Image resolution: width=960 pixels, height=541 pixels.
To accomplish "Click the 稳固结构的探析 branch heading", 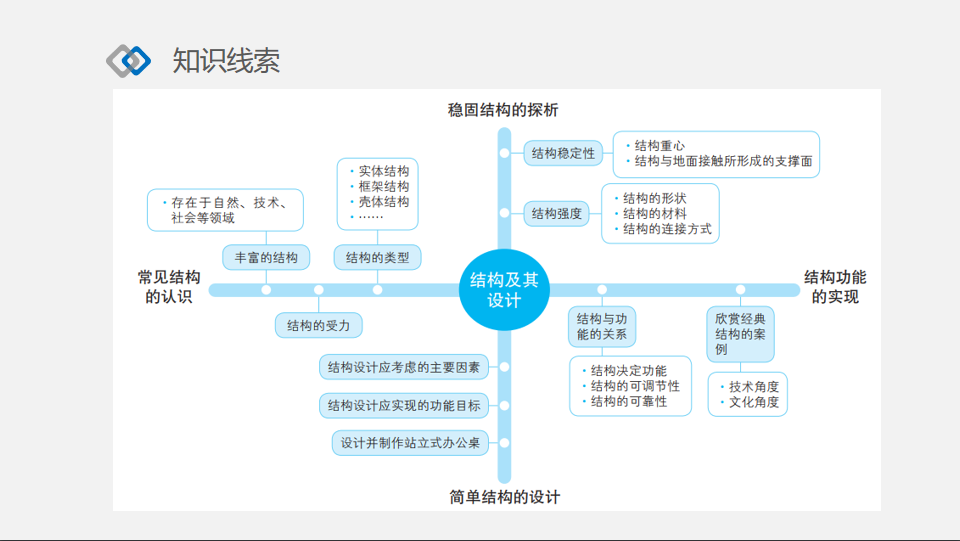I will (503, 109).
